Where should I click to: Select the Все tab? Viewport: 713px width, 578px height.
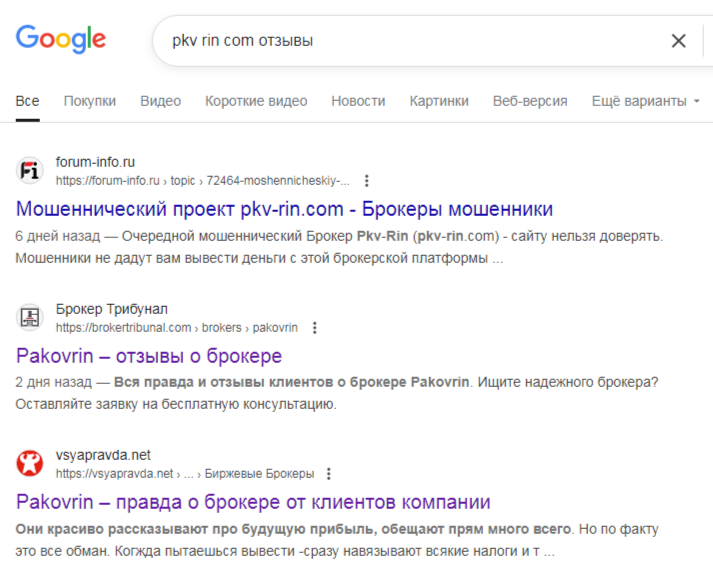[27, 101]
